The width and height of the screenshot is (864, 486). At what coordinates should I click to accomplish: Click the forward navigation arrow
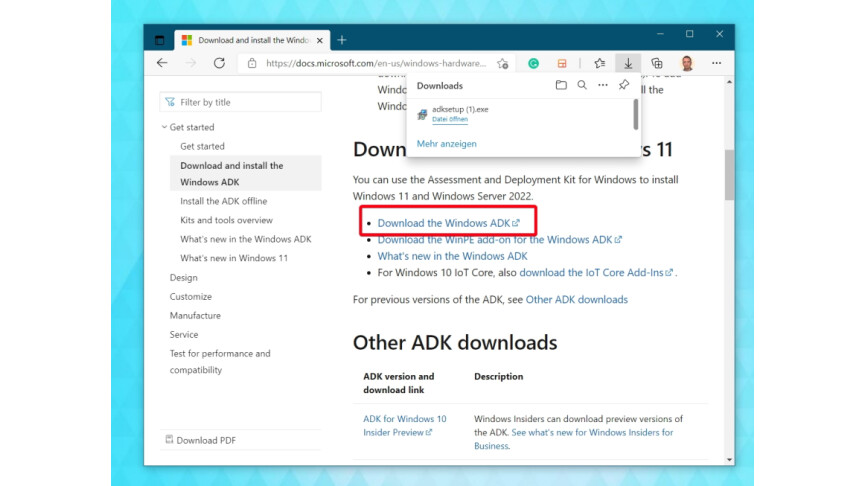(191, 63)
